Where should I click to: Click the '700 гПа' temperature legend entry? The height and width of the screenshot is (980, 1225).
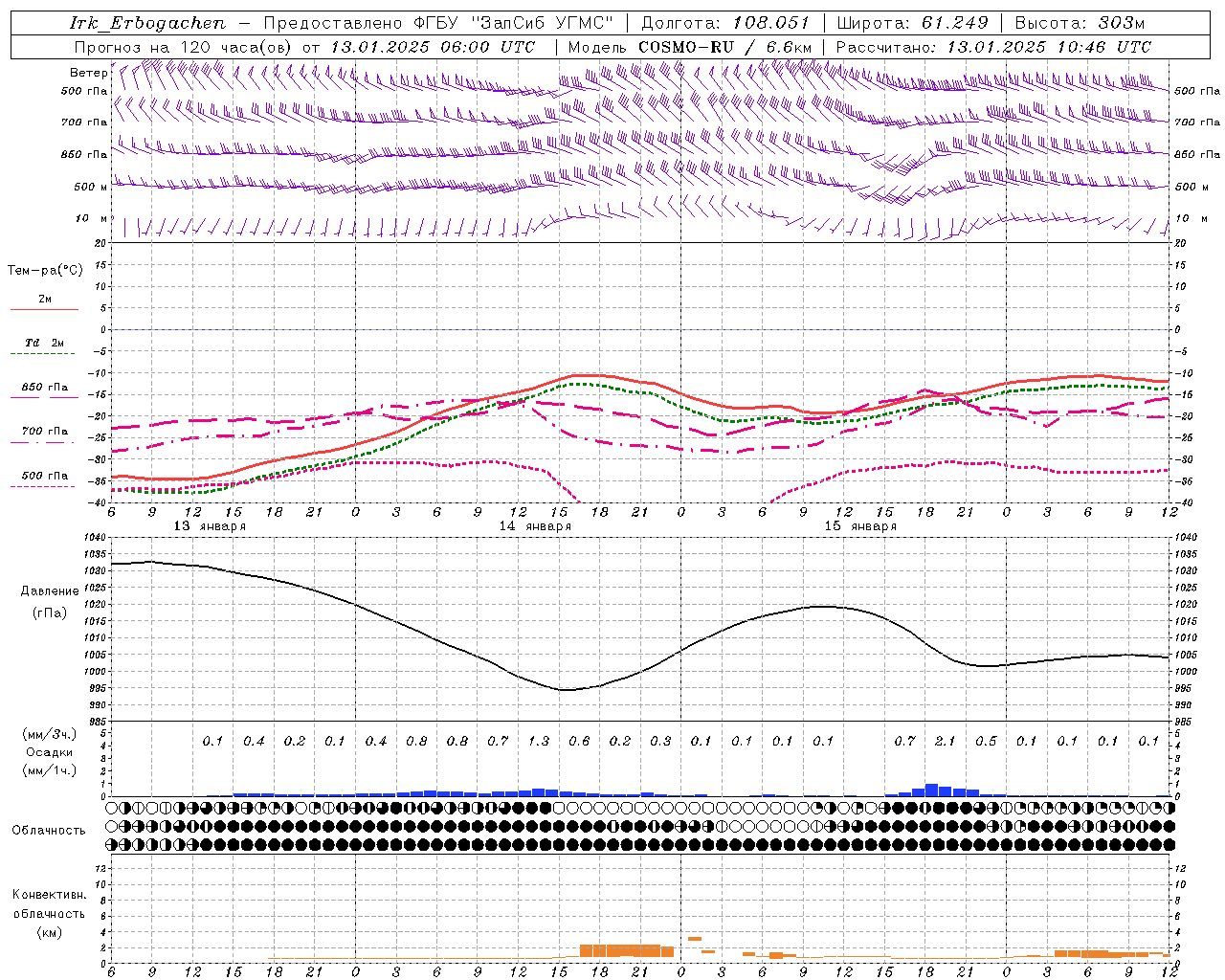point(45,432)
